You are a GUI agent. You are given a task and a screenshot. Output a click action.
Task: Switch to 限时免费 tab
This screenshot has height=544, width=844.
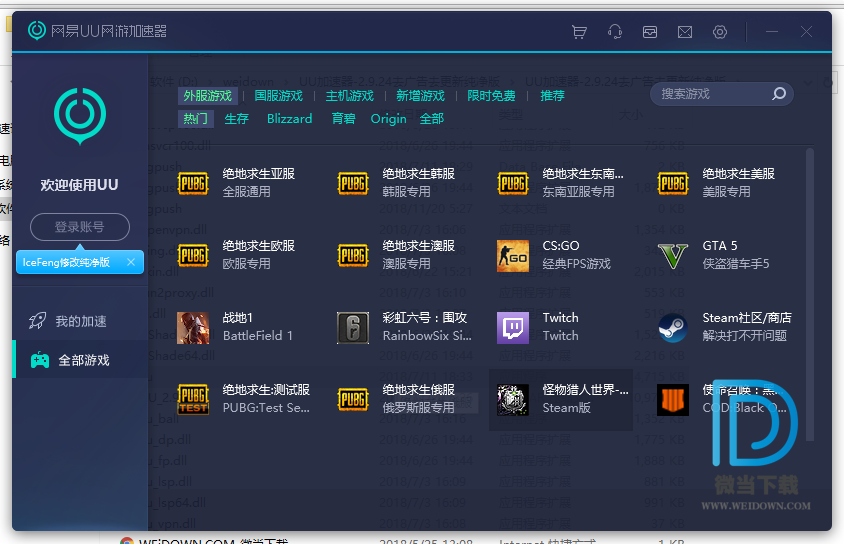491,96
